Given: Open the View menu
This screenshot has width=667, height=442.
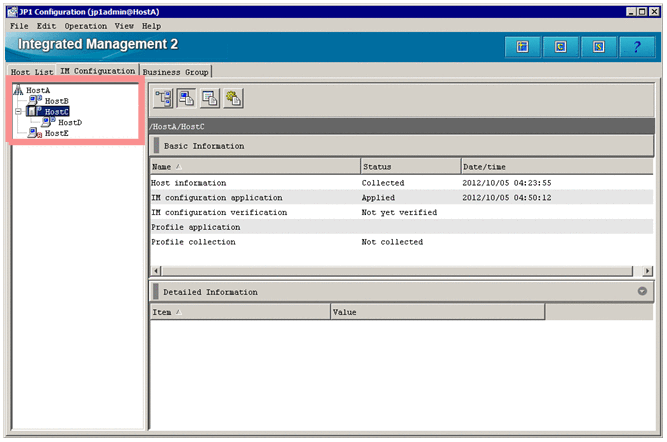Looking at the screenshot, I should 124,25.
